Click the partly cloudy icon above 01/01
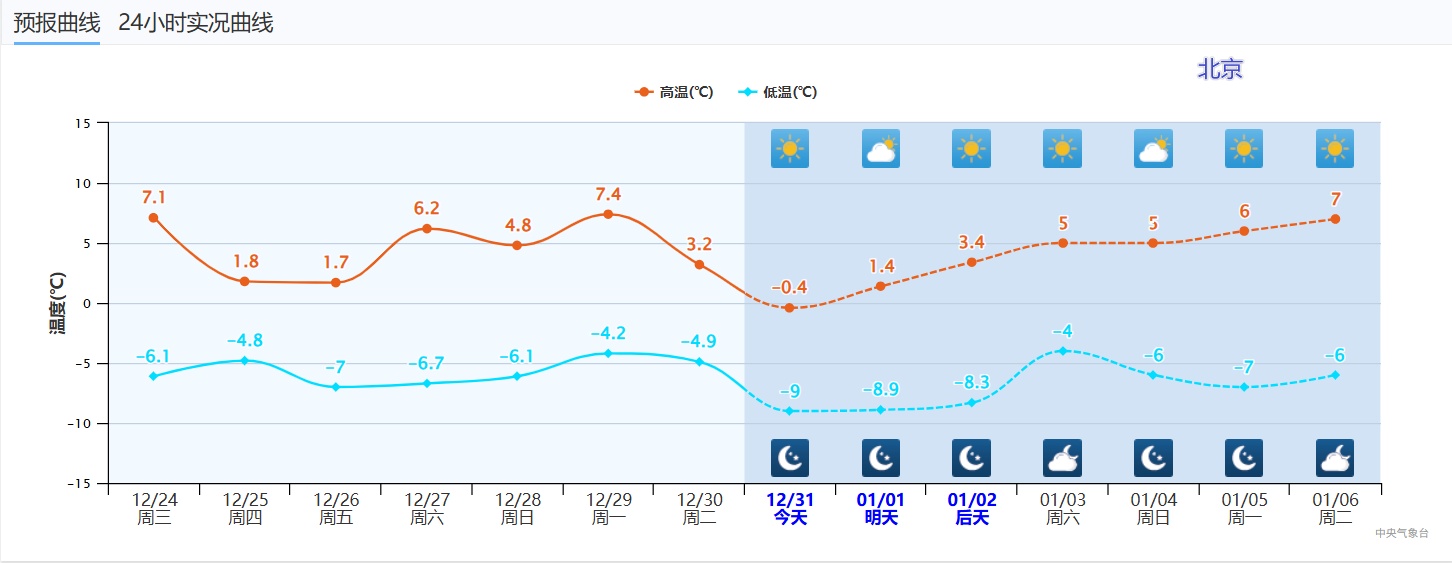 [880, 149]
